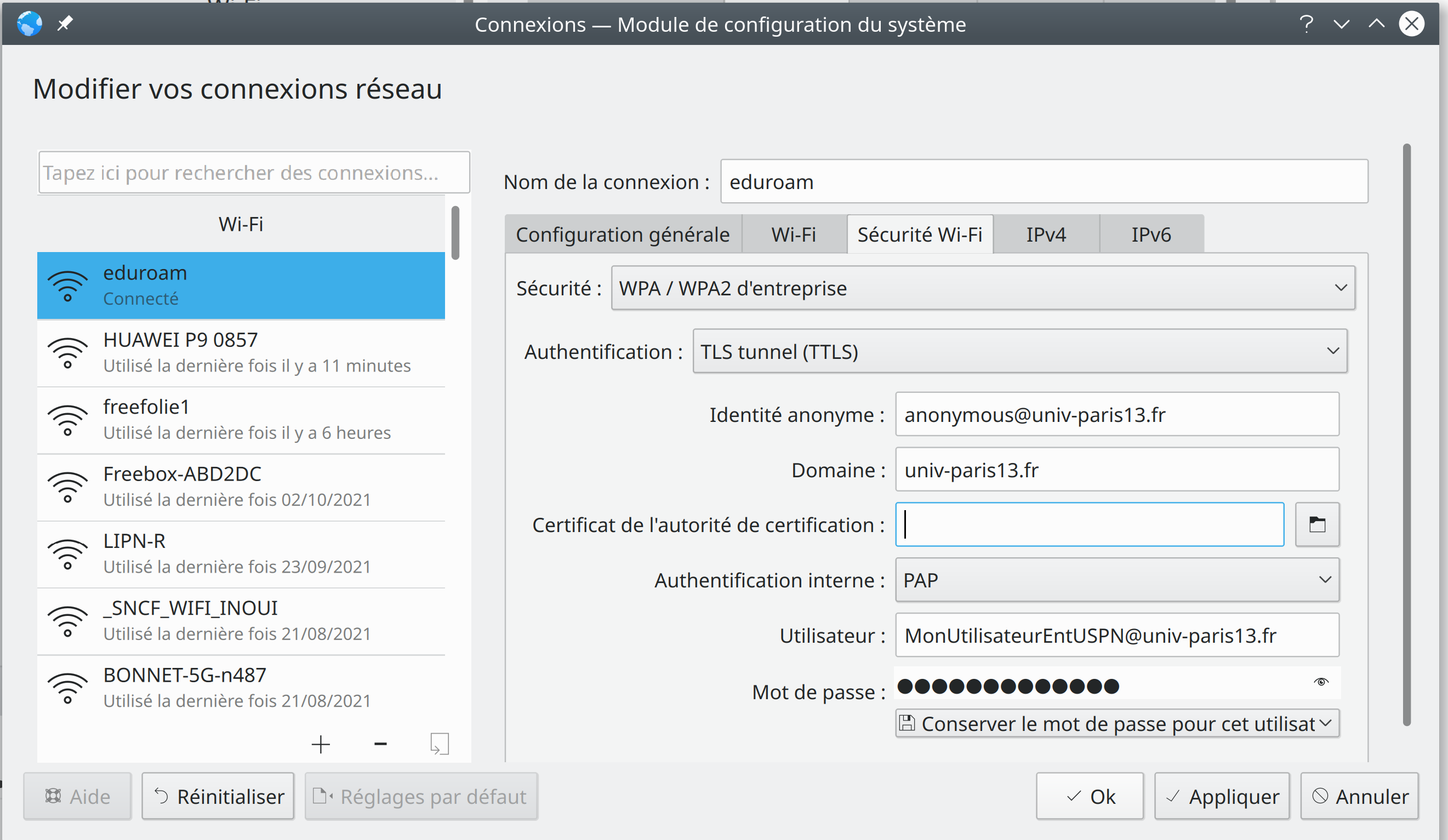Click the Réinitialiser button
1448x840 pixels.
[x=218, y=796]
